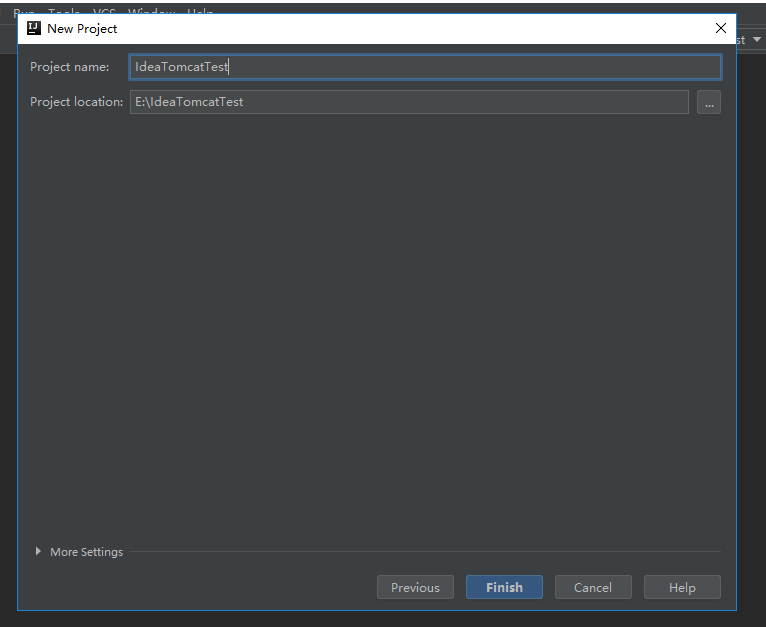766x627 pixels.
Task: Click the Finish button
Action: point(504,587)
